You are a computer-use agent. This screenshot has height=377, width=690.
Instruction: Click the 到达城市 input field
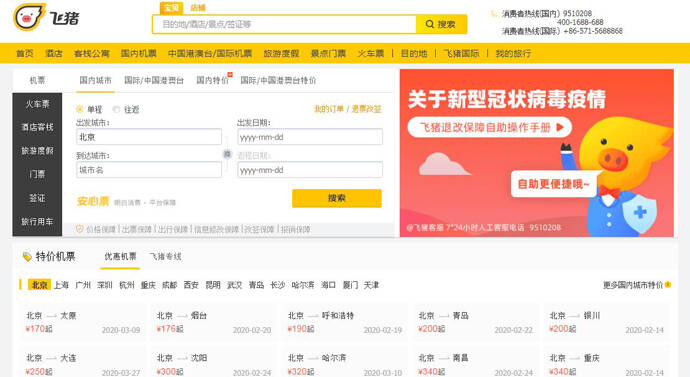(149, 170)
